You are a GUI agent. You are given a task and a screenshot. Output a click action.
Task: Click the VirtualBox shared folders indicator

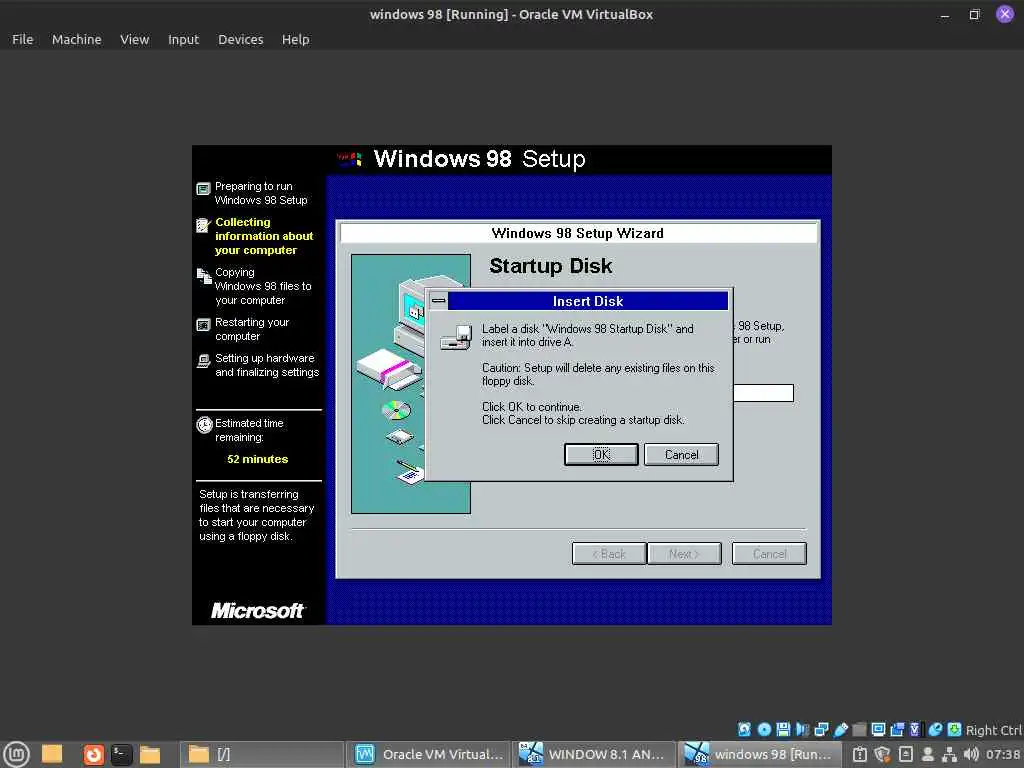pos(859,729)
